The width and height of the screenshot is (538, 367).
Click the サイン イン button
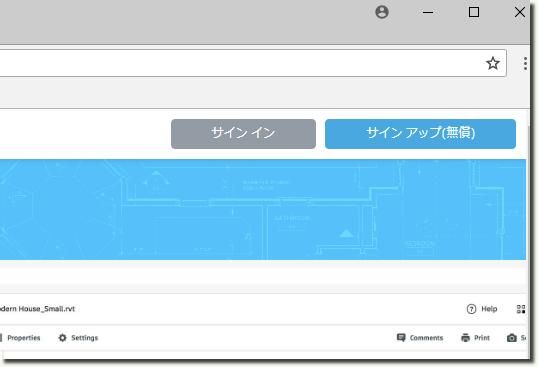click(243, 134)
